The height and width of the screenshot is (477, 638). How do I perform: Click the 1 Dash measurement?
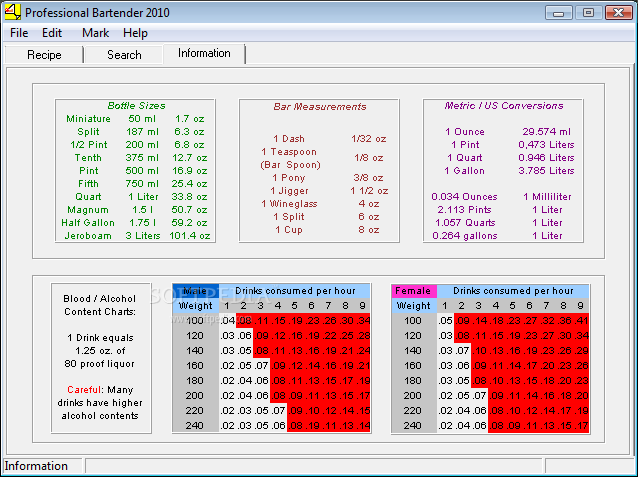click(289, 139)
